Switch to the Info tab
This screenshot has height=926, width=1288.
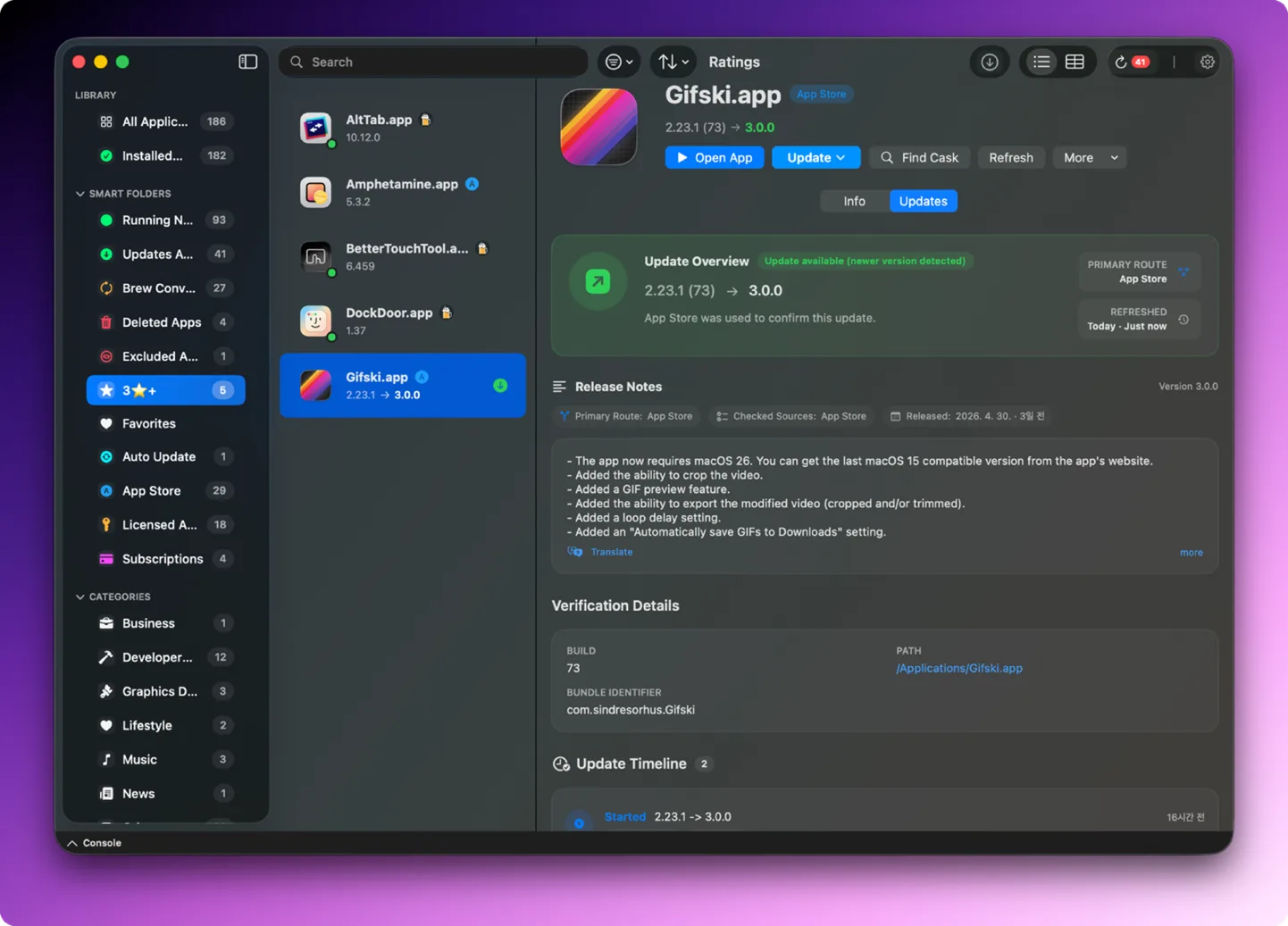click(x=854, y=201)
